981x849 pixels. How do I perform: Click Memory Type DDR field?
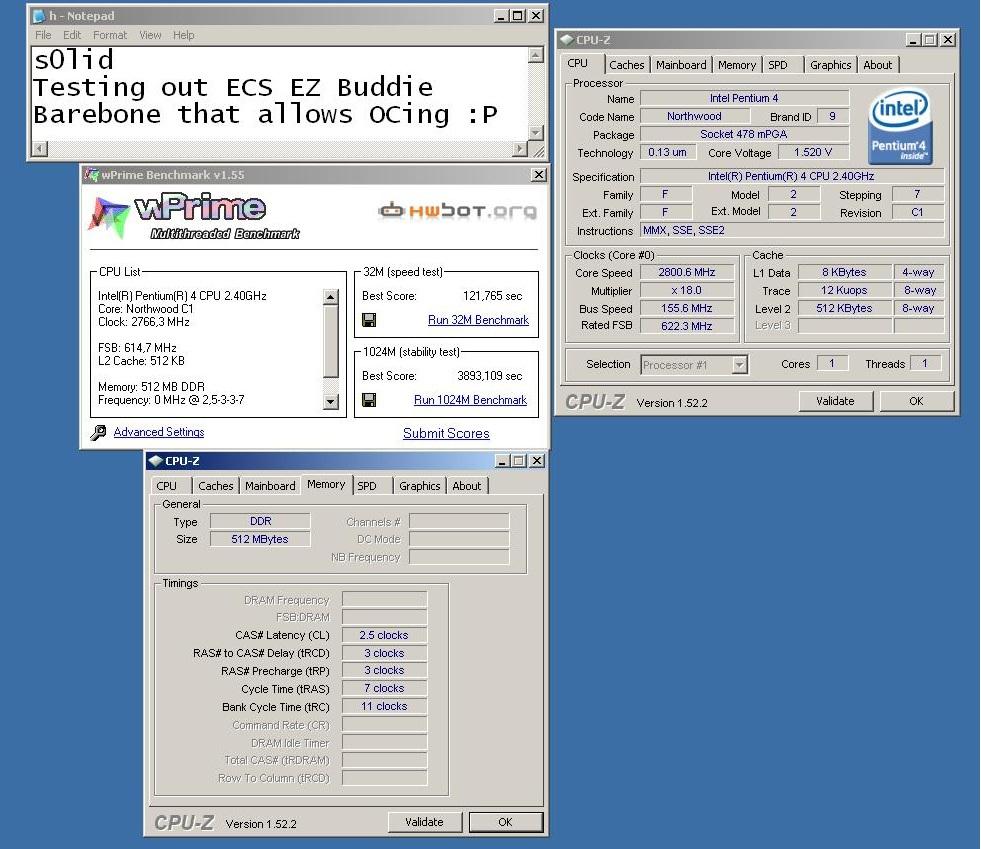pos(260,521)
